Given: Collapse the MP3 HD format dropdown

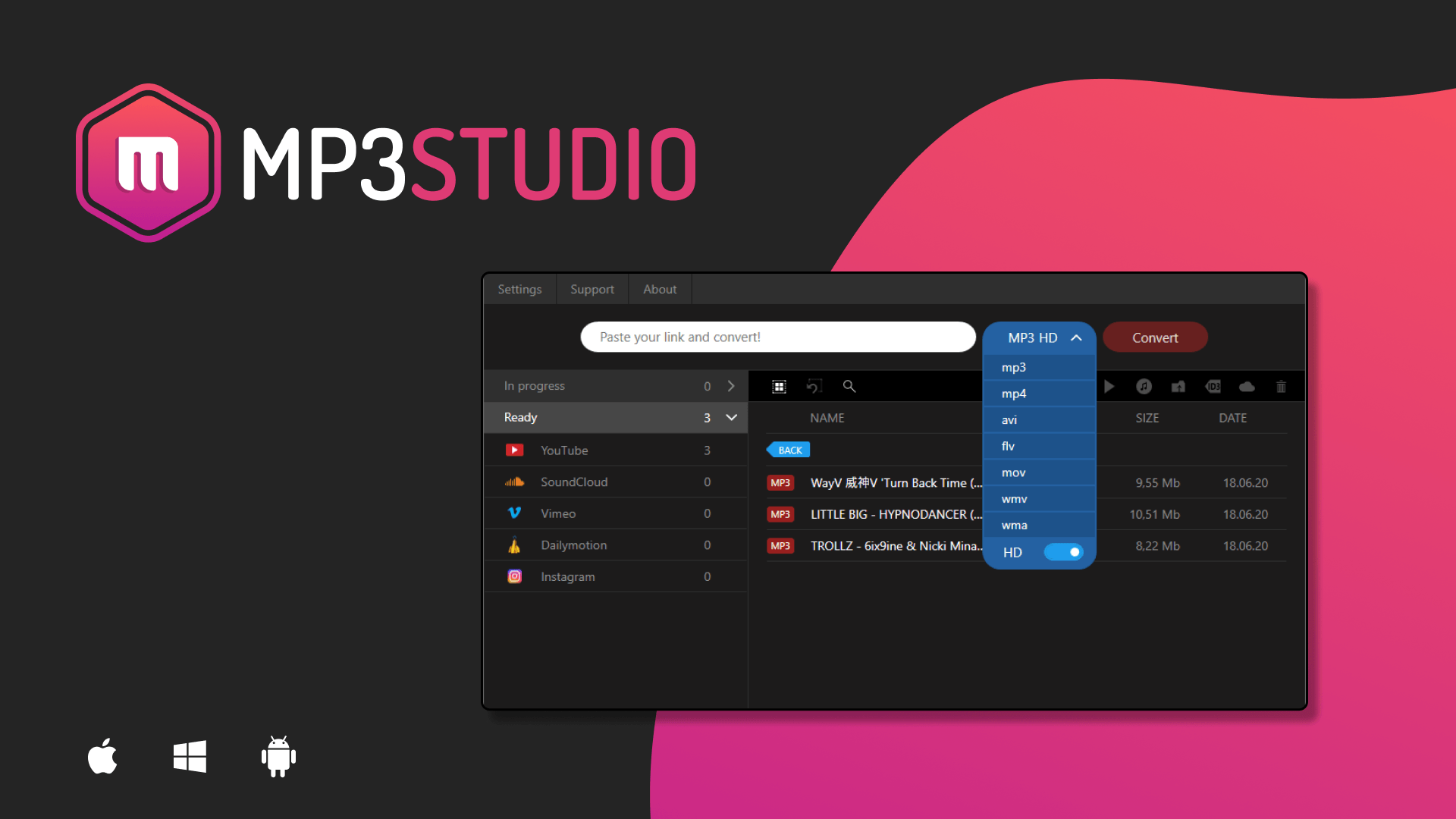Looking at the screenshot, I should coord(1076,338).
